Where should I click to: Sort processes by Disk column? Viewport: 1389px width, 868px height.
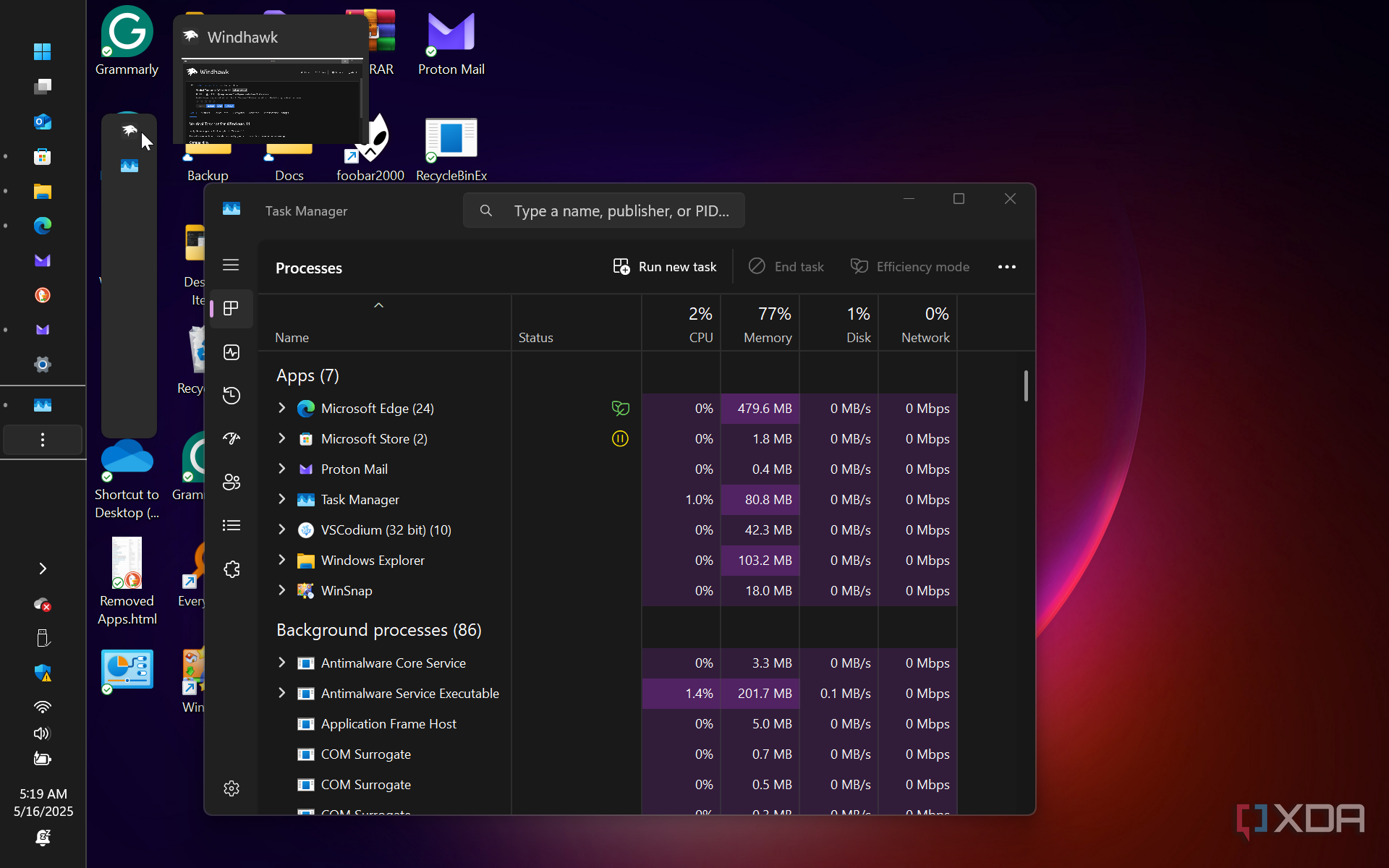click(839, 323)
